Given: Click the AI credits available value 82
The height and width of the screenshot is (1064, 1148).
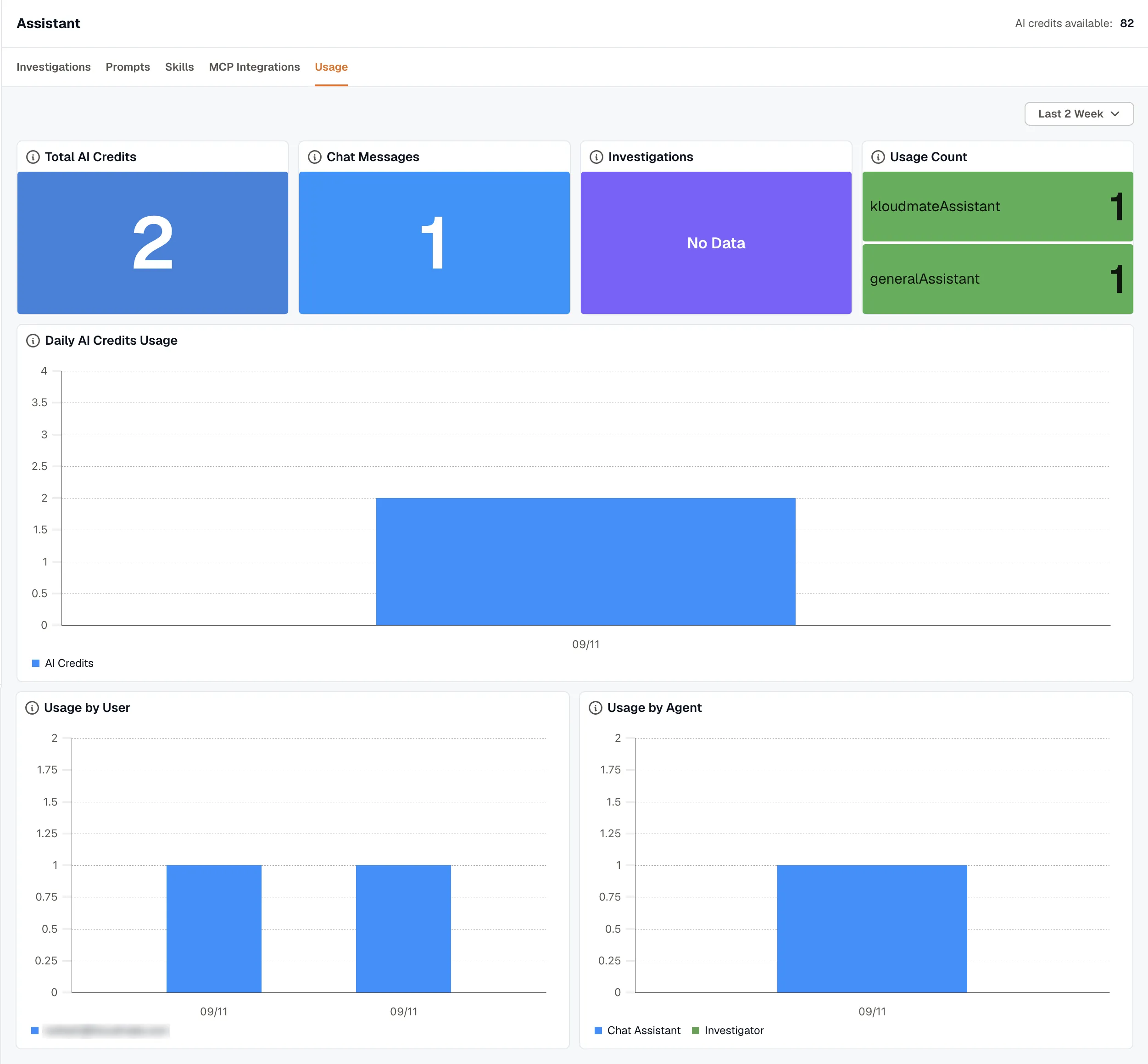Looking at the screenshot, I should click(x=1127, y=23).
